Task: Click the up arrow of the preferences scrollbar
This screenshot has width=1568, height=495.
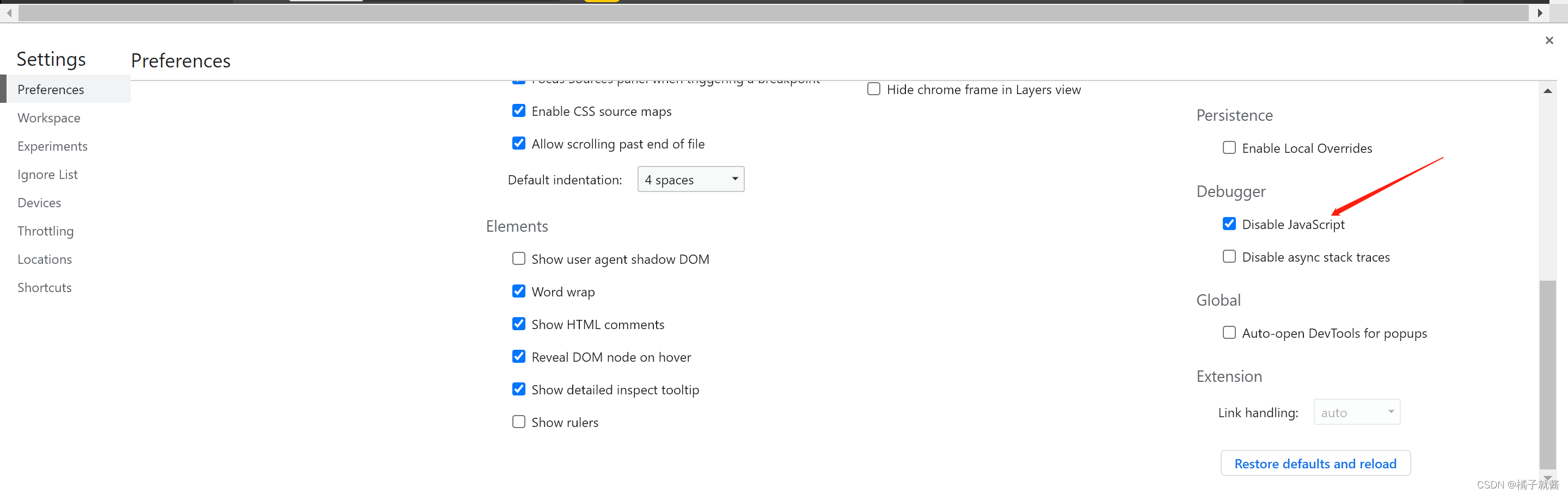Action: 1547,91
